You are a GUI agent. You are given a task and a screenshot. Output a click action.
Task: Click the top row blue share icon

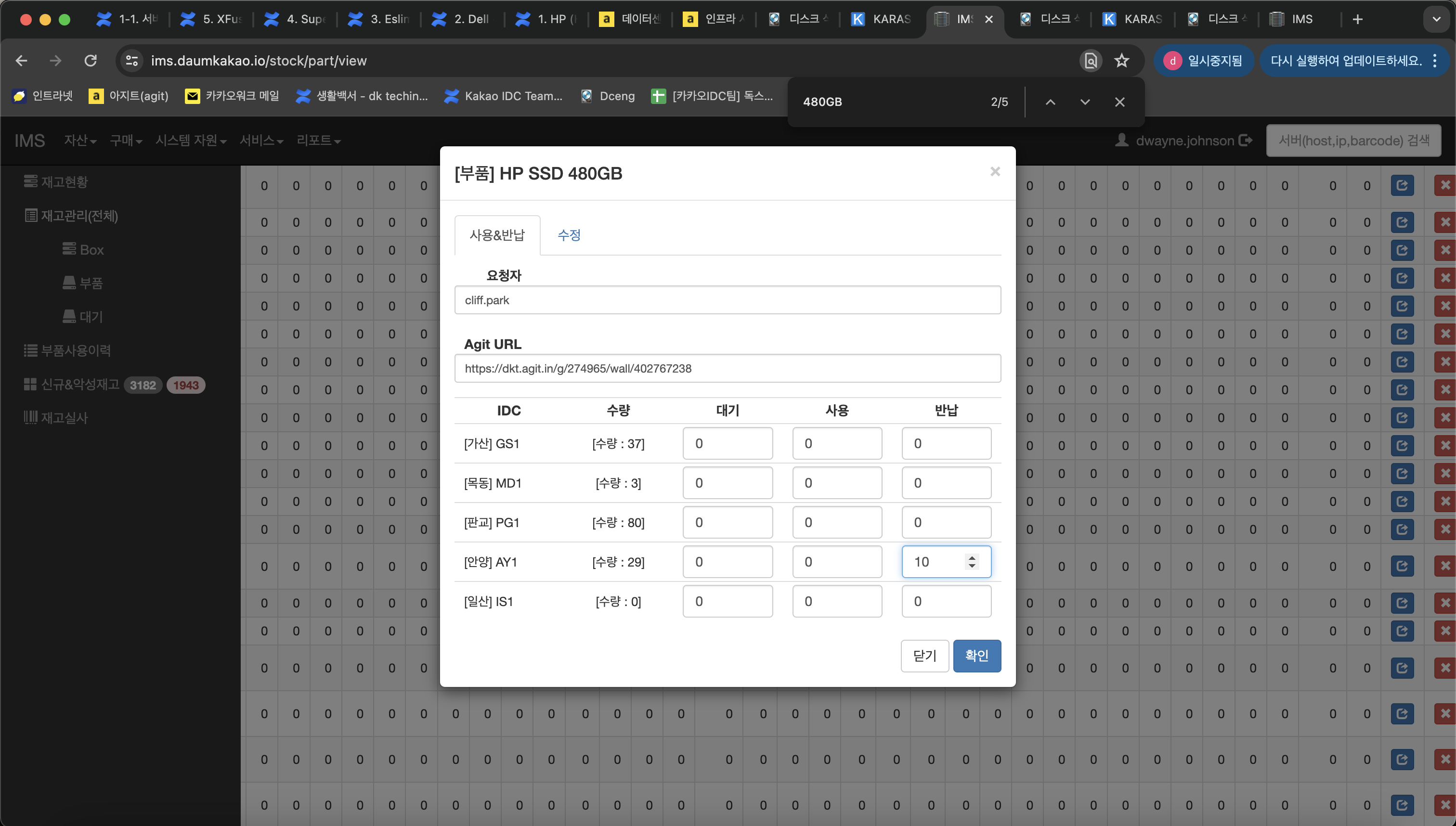click(1402, 185)
